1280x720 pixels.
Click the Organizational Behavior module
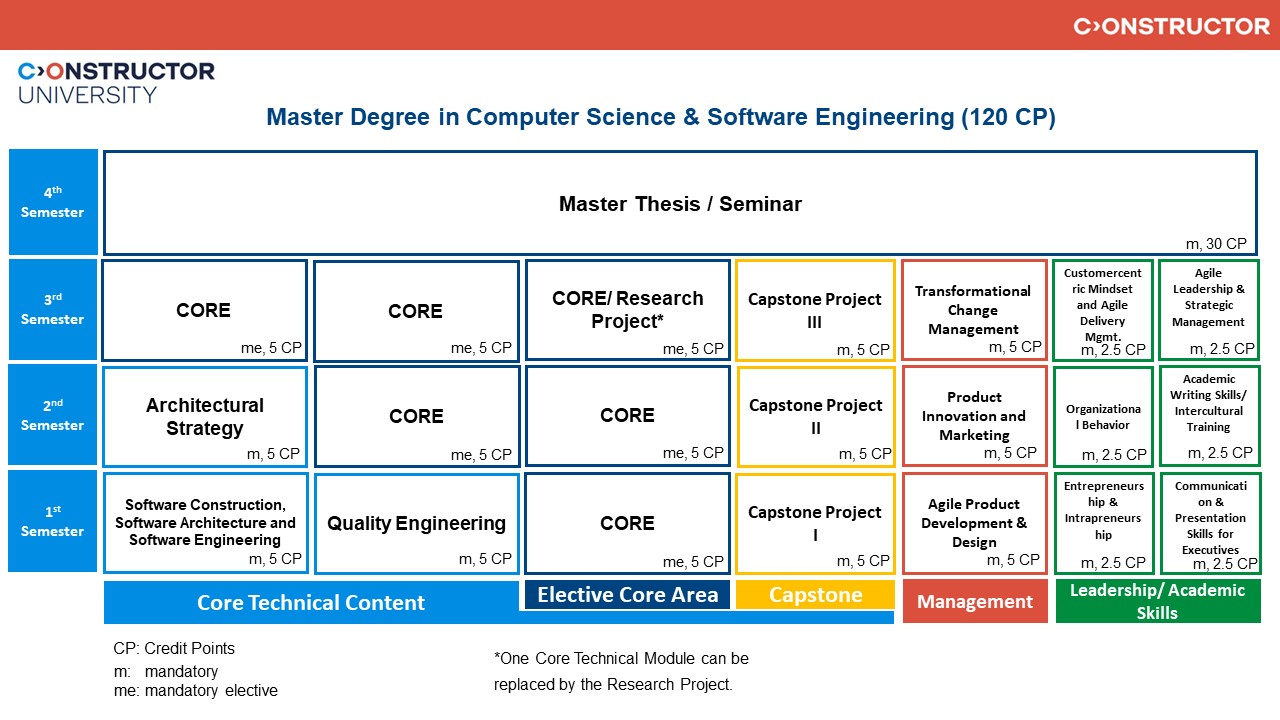pos(1104,416)
